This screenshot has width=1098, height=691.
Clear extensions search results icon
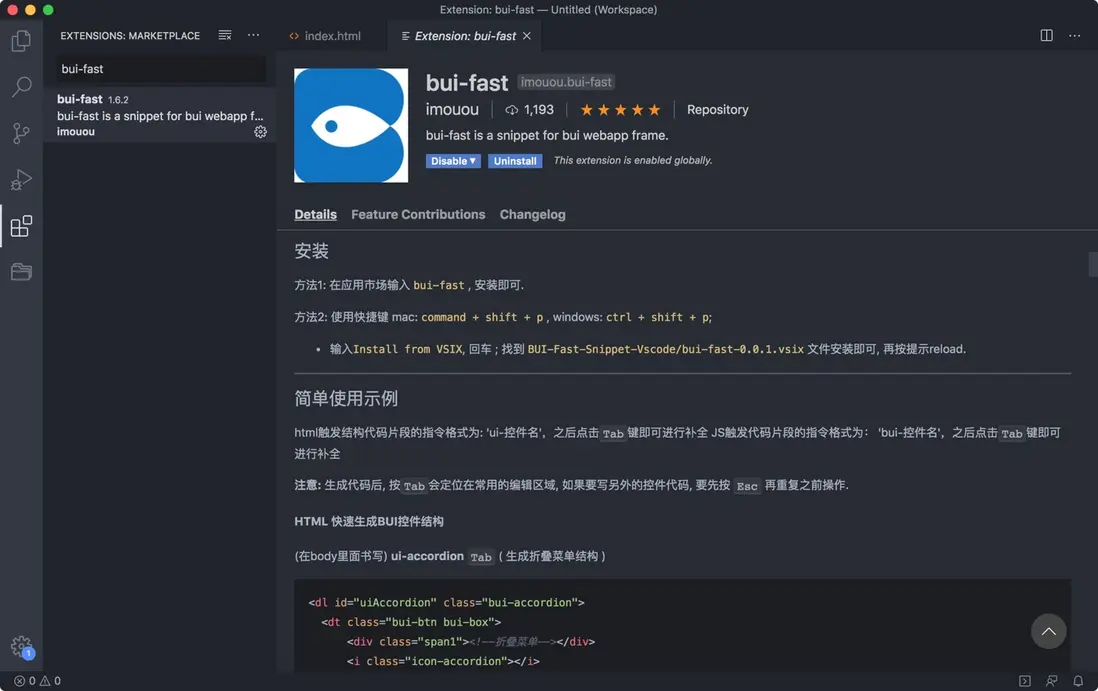coord(225,35)
